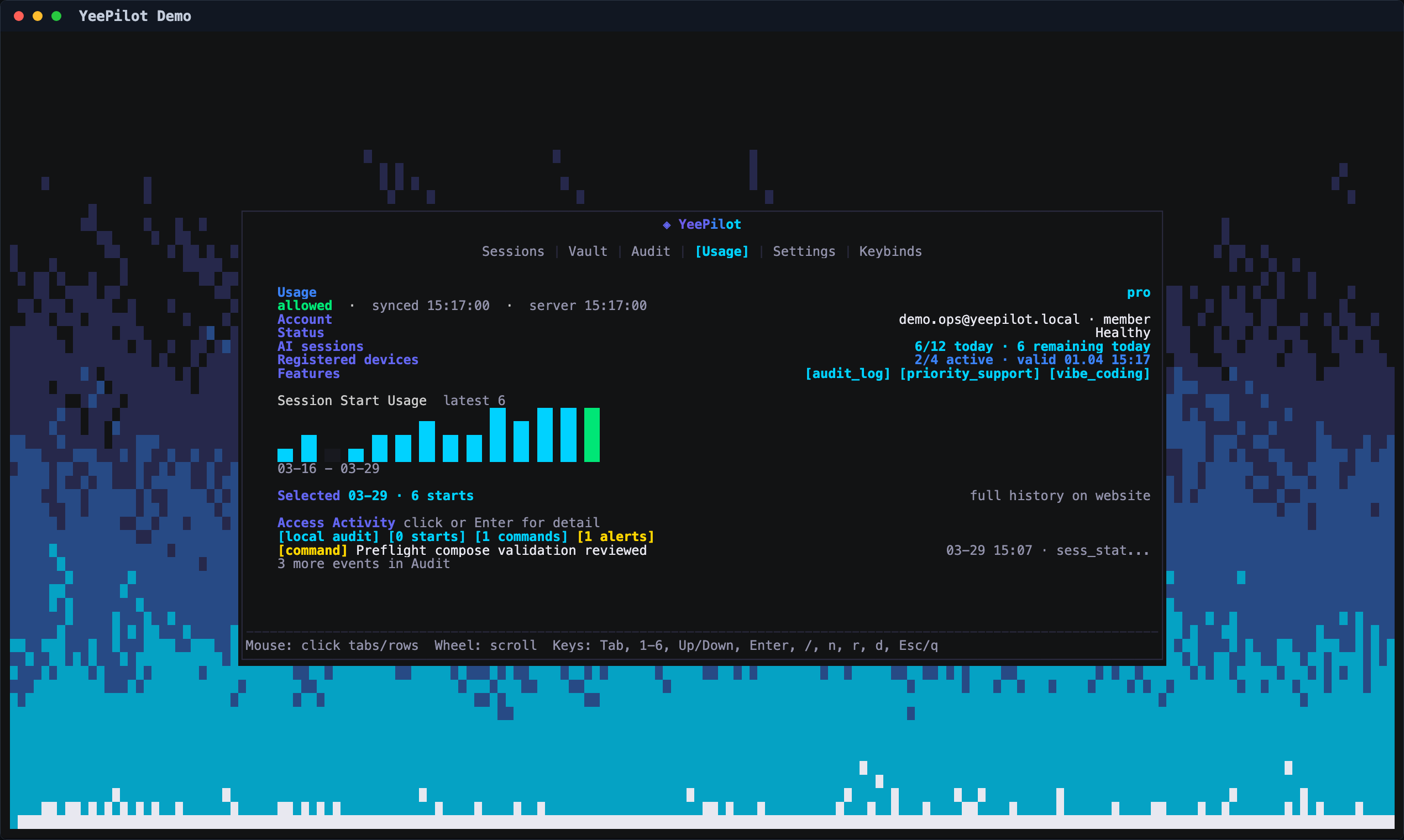Switch to the Sessions tab
The height and width of the screenshot is (840, 1404).
(x=512, y=251)
